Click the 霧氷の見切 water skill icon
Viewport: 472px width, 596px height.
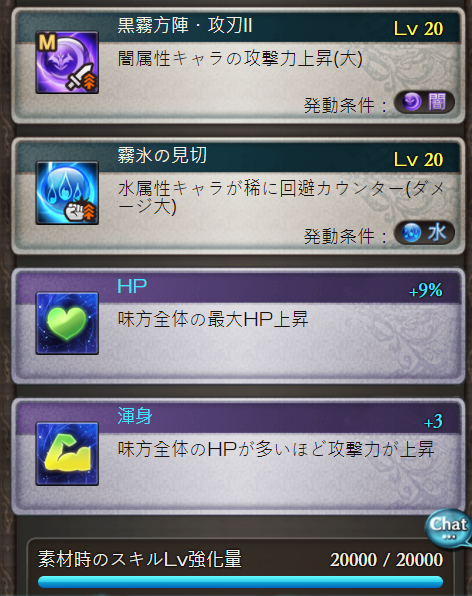coord(67,193)
